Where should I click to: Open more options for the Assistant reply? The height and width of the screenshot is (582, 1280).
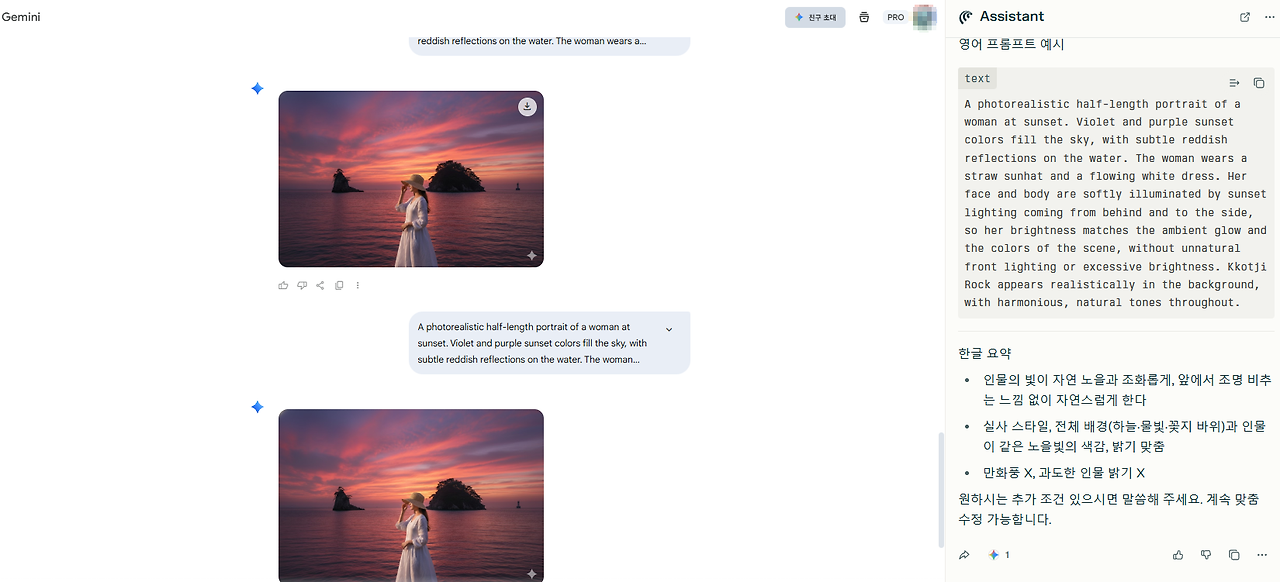(1262, 555)
